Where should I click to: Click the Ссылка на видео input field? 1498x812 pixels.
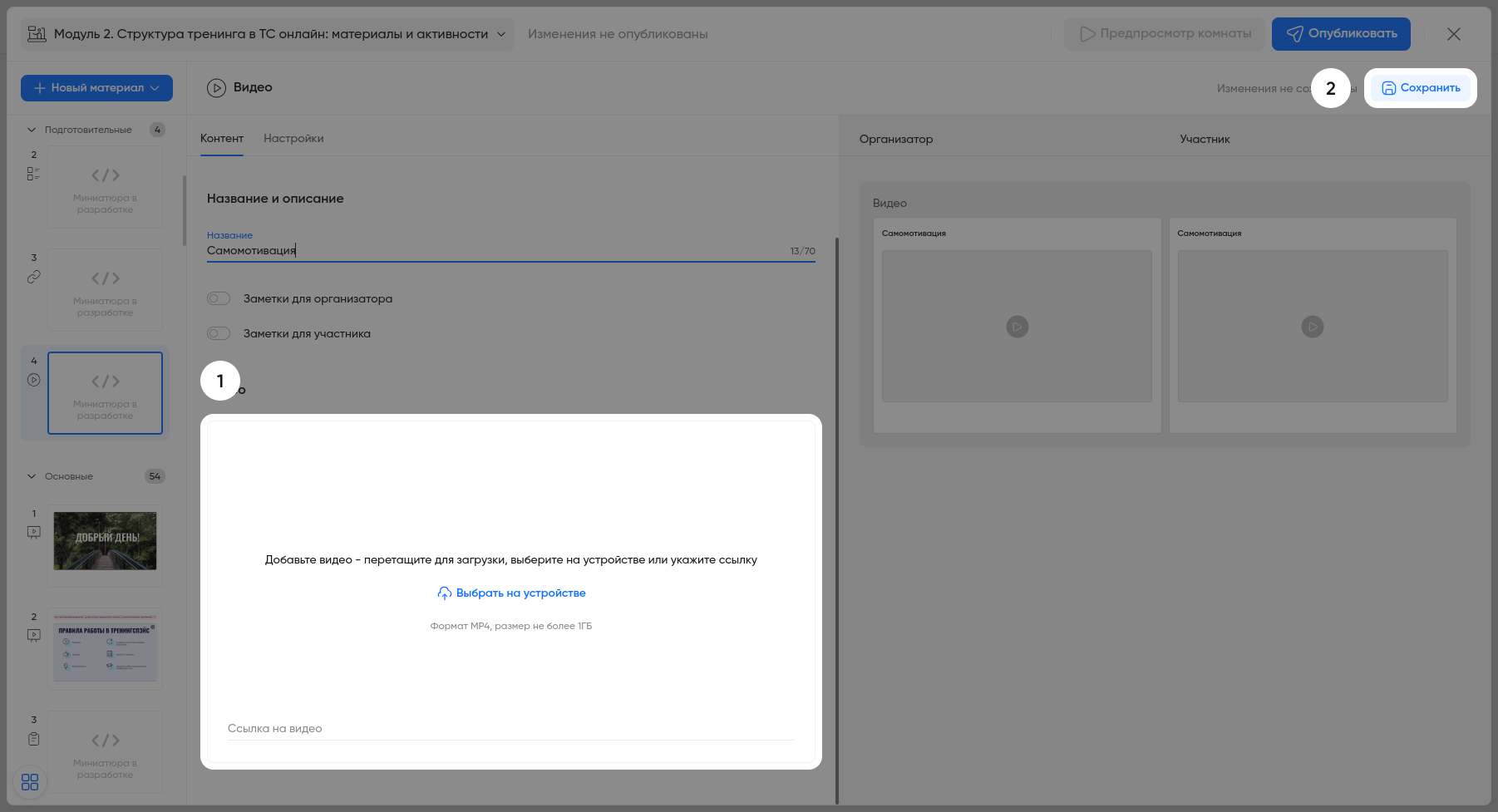point(510,729)
